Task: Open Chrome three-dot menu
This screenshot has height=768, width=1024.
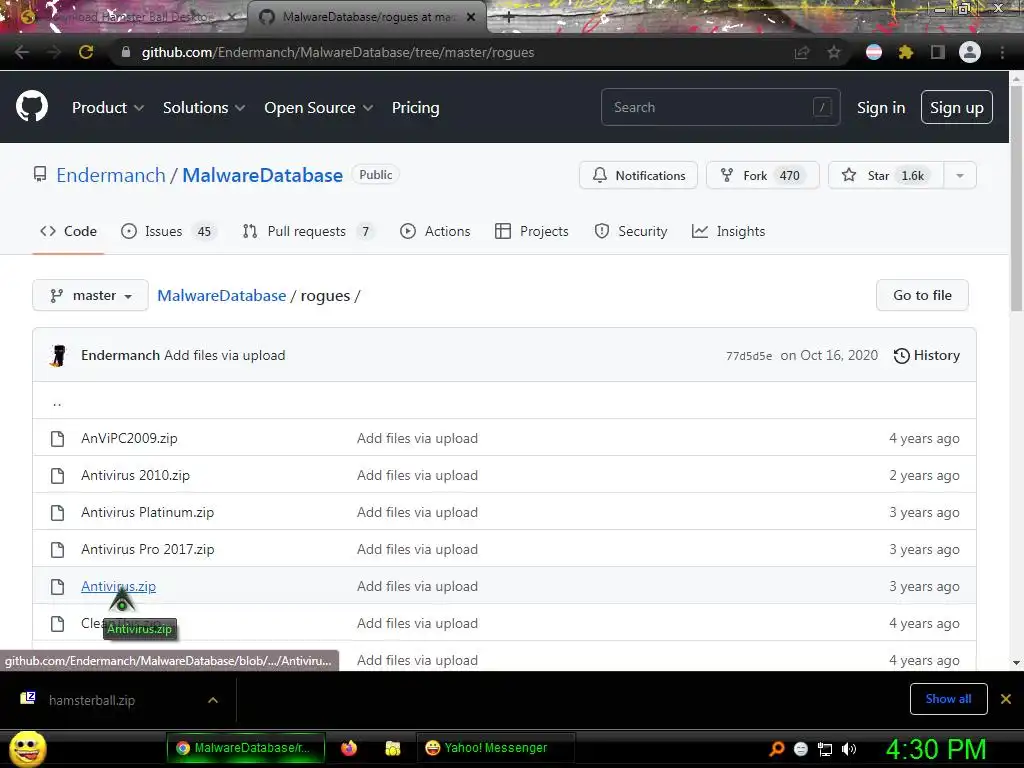Action: pyautogui.click(x=1002, y=52)
